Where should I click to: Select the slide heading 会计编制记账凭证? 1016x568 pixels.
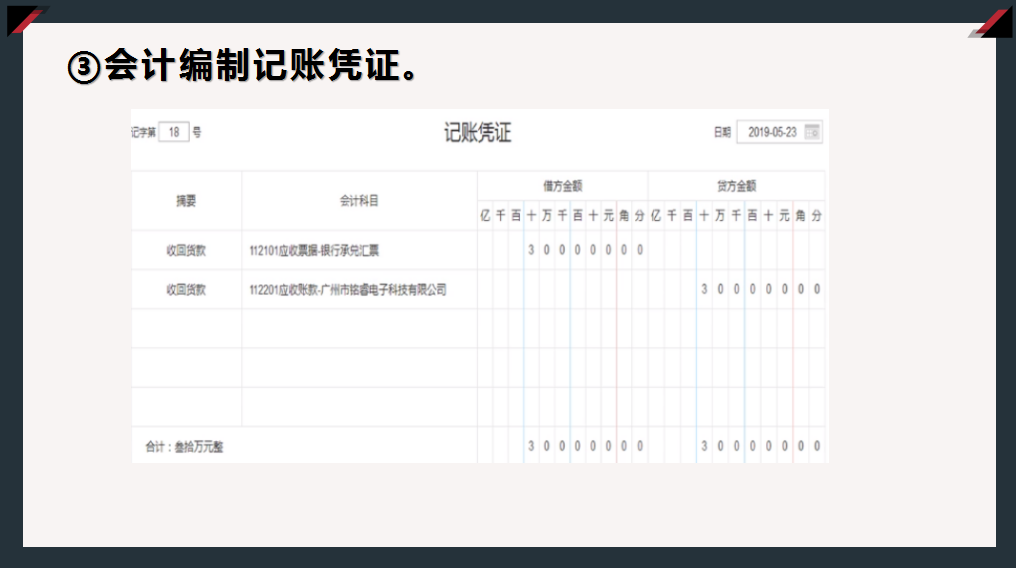244,65
